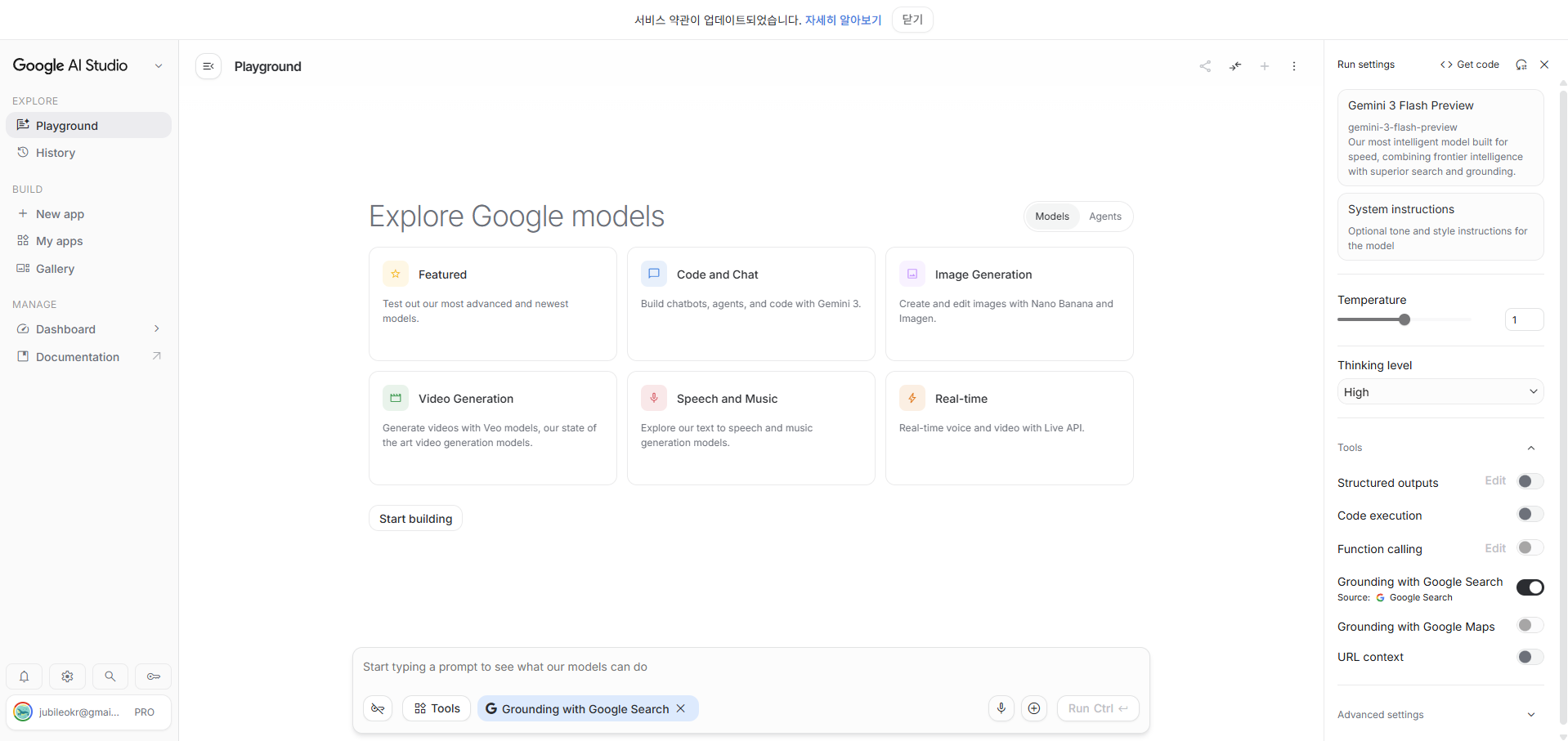Click the search magnifier icon in sidebar
The width and height of the screenshot is (1568, 741).
pyautogui.click(x=110, y=676)
